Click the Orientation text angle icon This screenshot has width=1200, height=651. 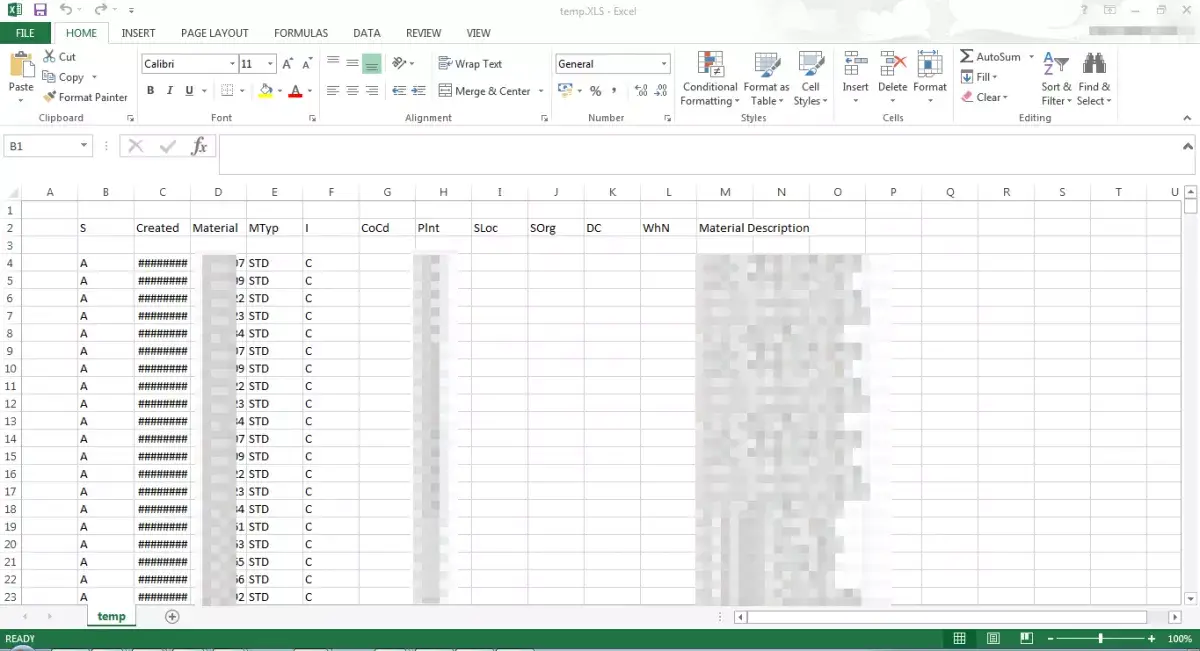coord(400,63)
